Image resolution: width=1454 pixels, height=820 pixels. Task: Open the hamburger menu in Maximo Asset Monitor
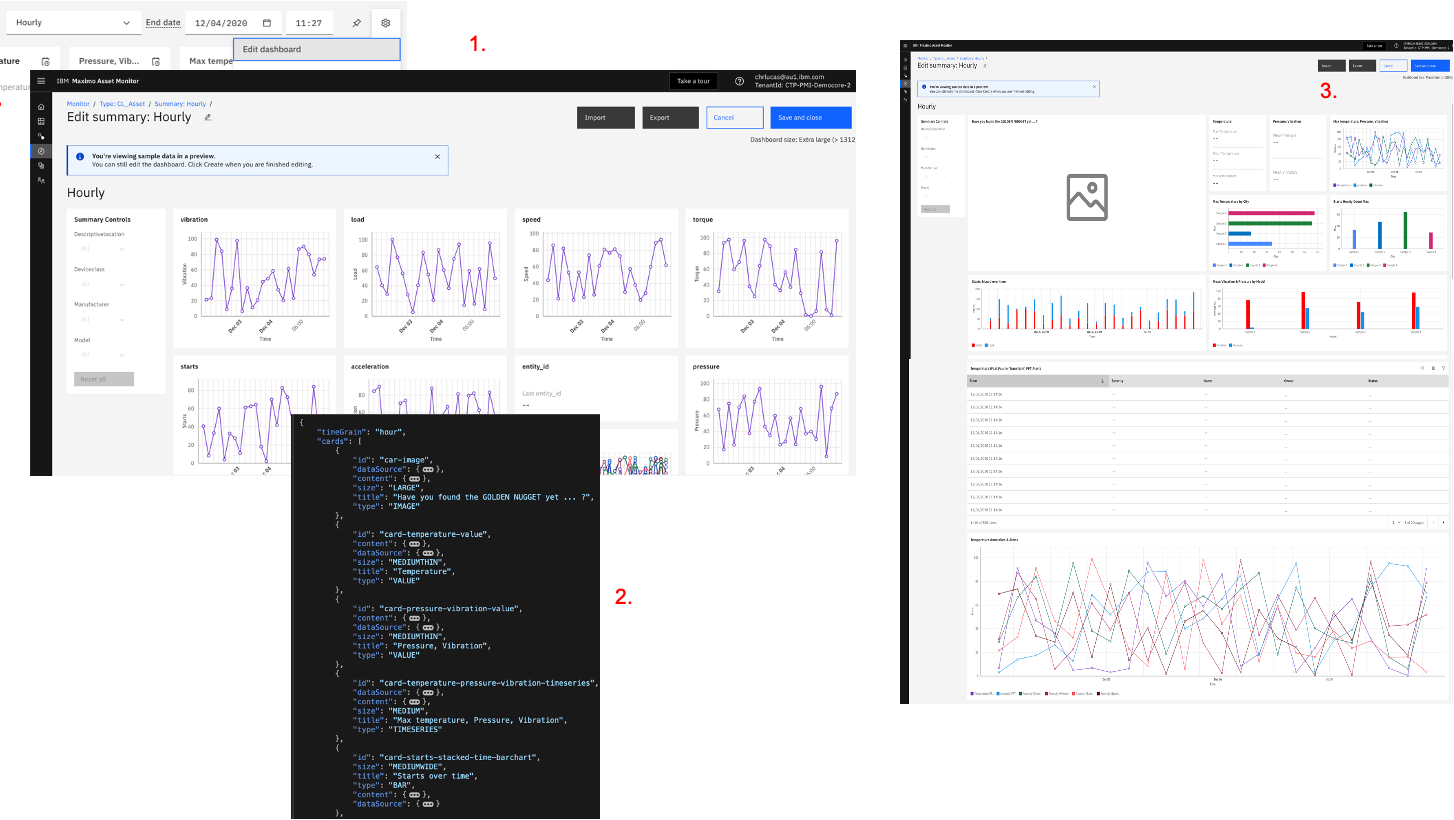(x=41, y=81)
